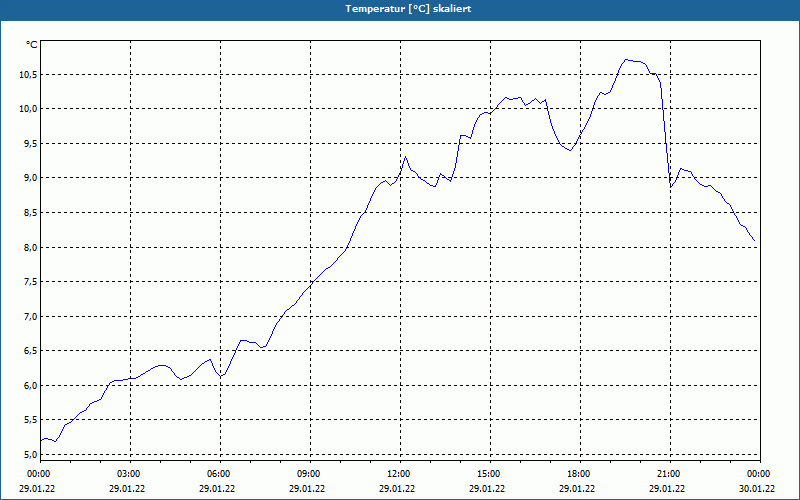Screen dimensions: 800x500
Task: Click the chart title Temperatur [°C] skaliert
Action: (x=408, y=9)
